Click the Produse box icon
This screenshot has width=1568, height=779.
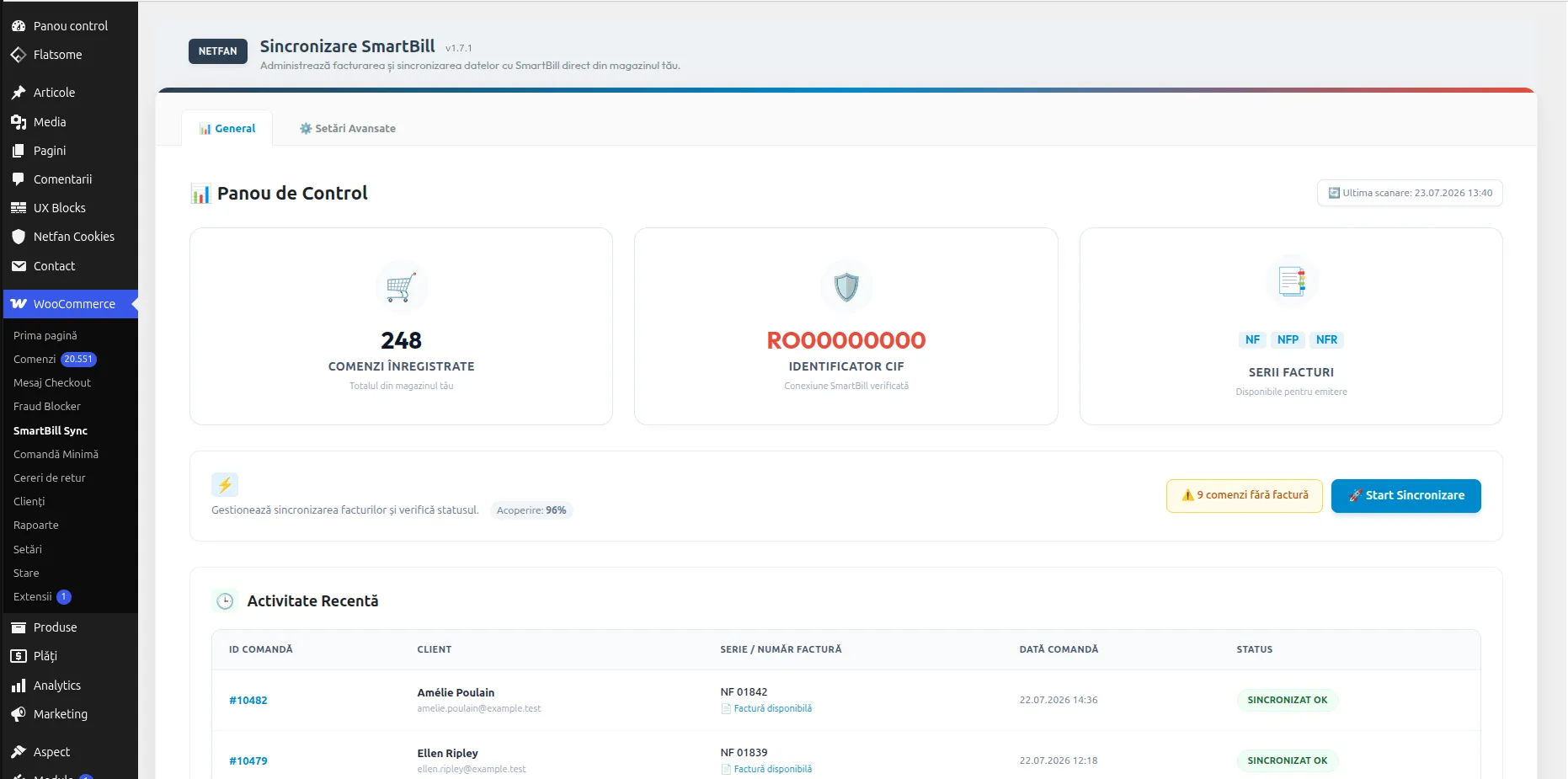coord(19,627)
